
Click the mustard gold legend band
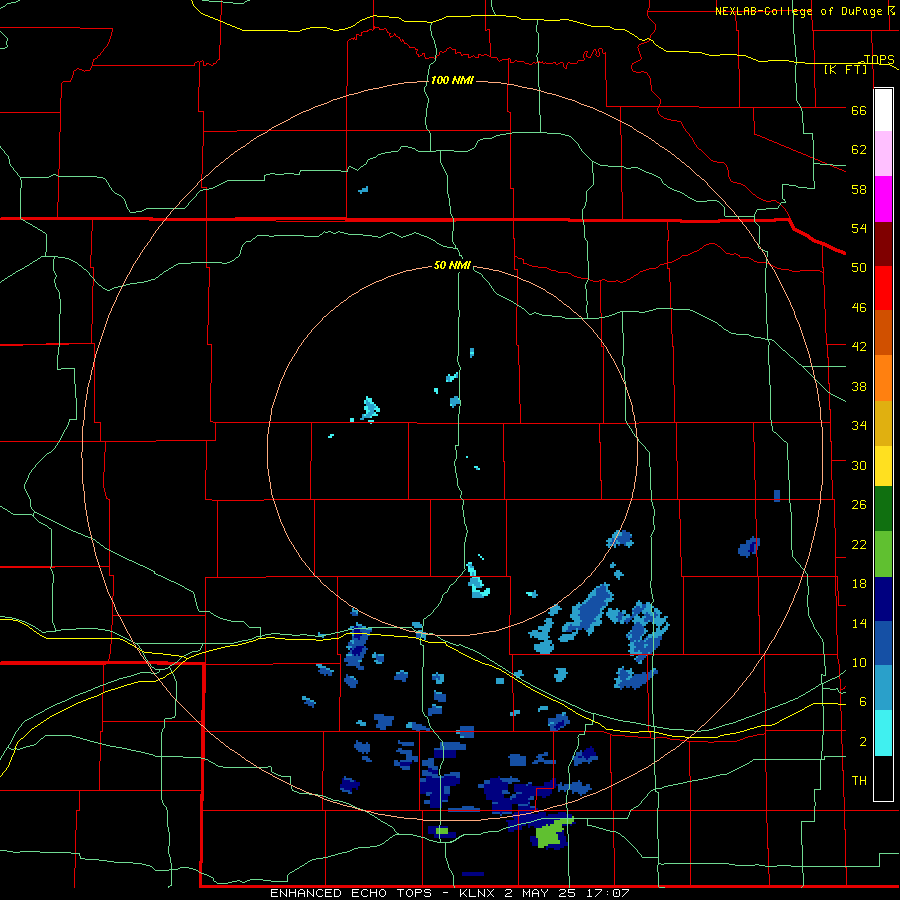tap(883, 423)
